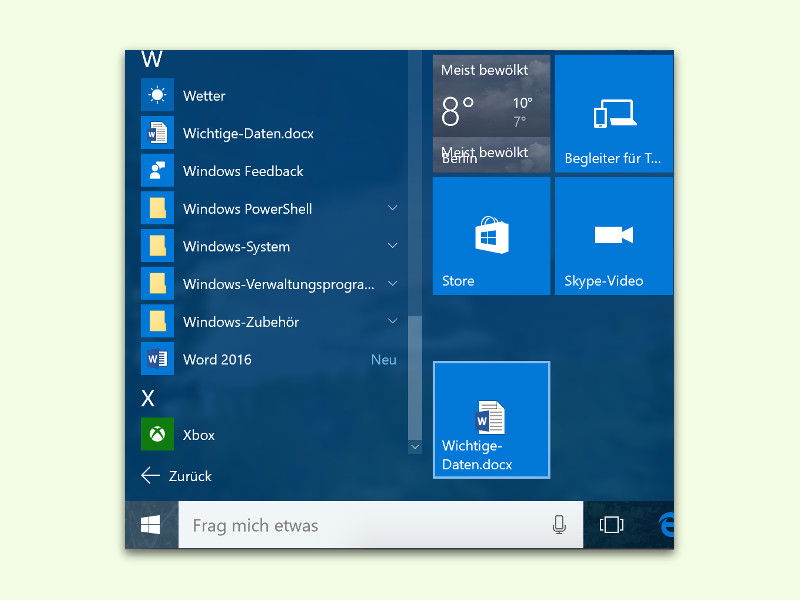Screen dimensions: 800x600
Task: Expand the Windows-System folder chevron
Action: pos(392,245)
